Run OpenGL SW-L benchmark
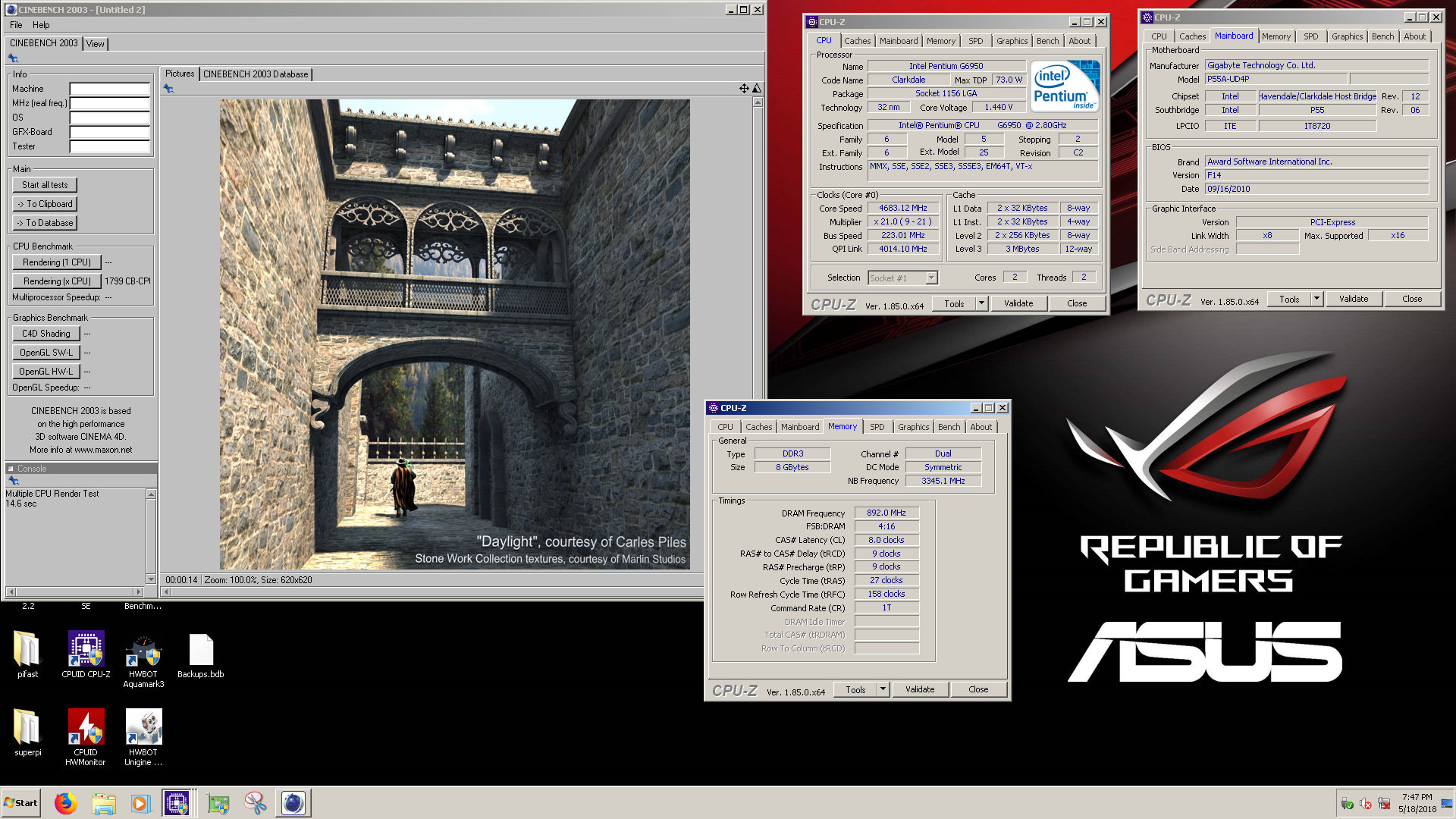 (x=46, y=353)
